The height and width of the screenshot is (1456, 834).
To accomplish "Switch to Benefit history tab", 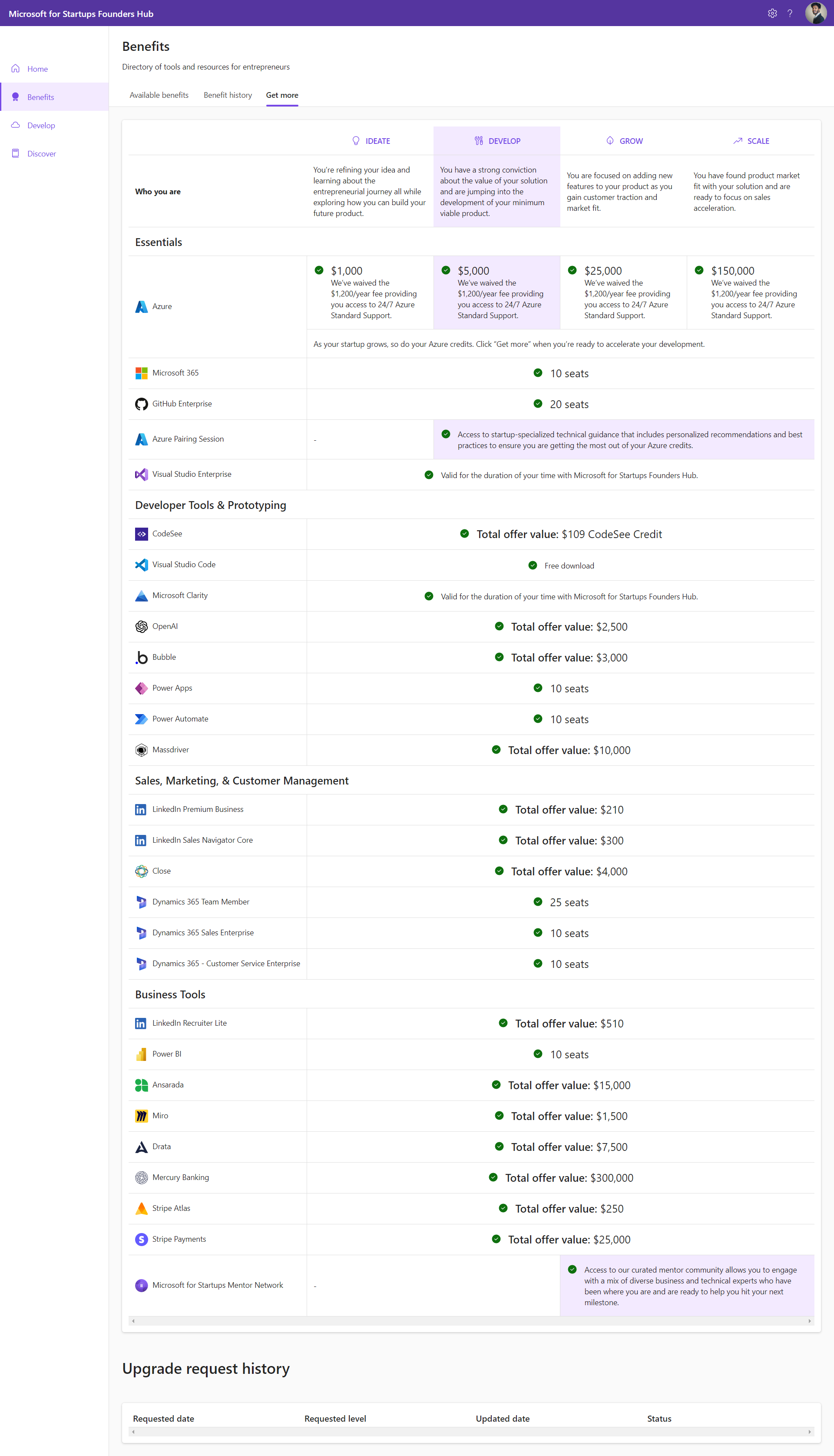I will 228,95.
